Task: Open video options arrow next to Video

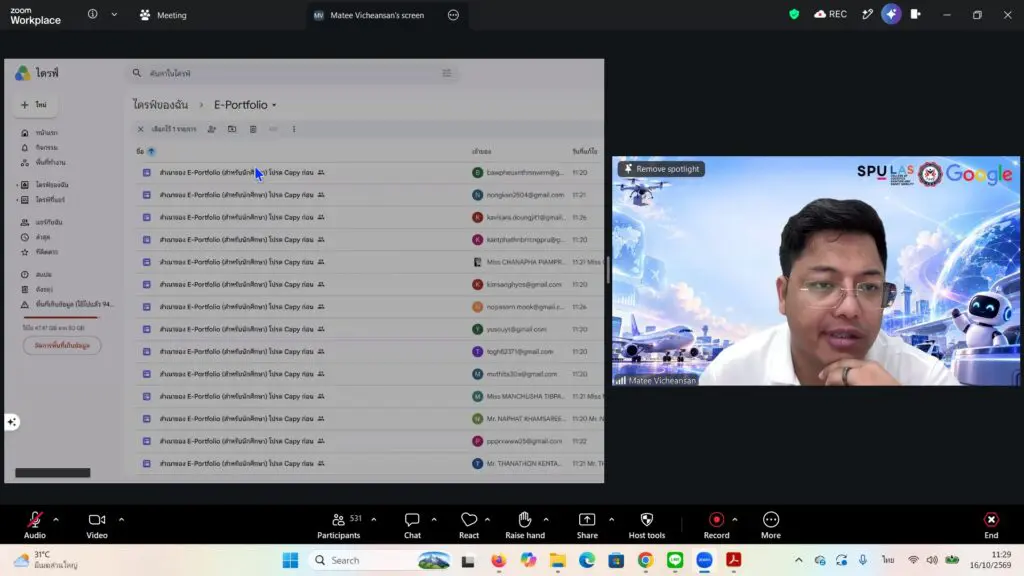Action: (121, 520)
